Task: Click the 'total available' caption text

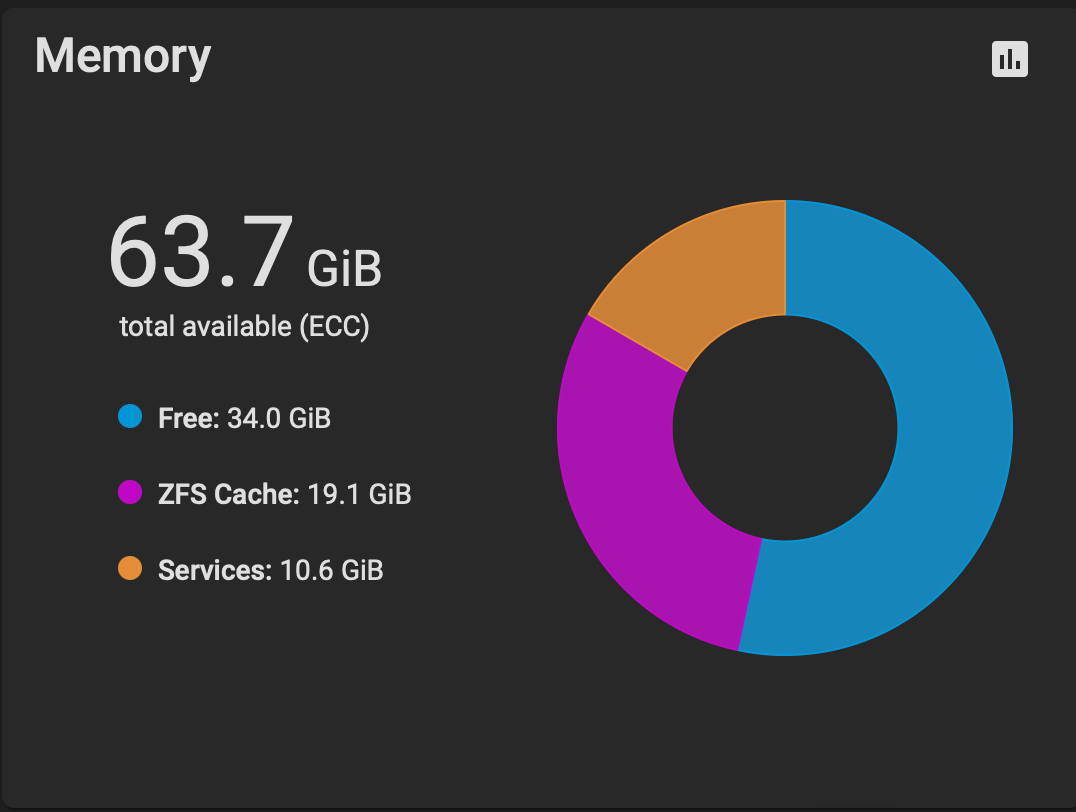Action: (x=205, y=326)
